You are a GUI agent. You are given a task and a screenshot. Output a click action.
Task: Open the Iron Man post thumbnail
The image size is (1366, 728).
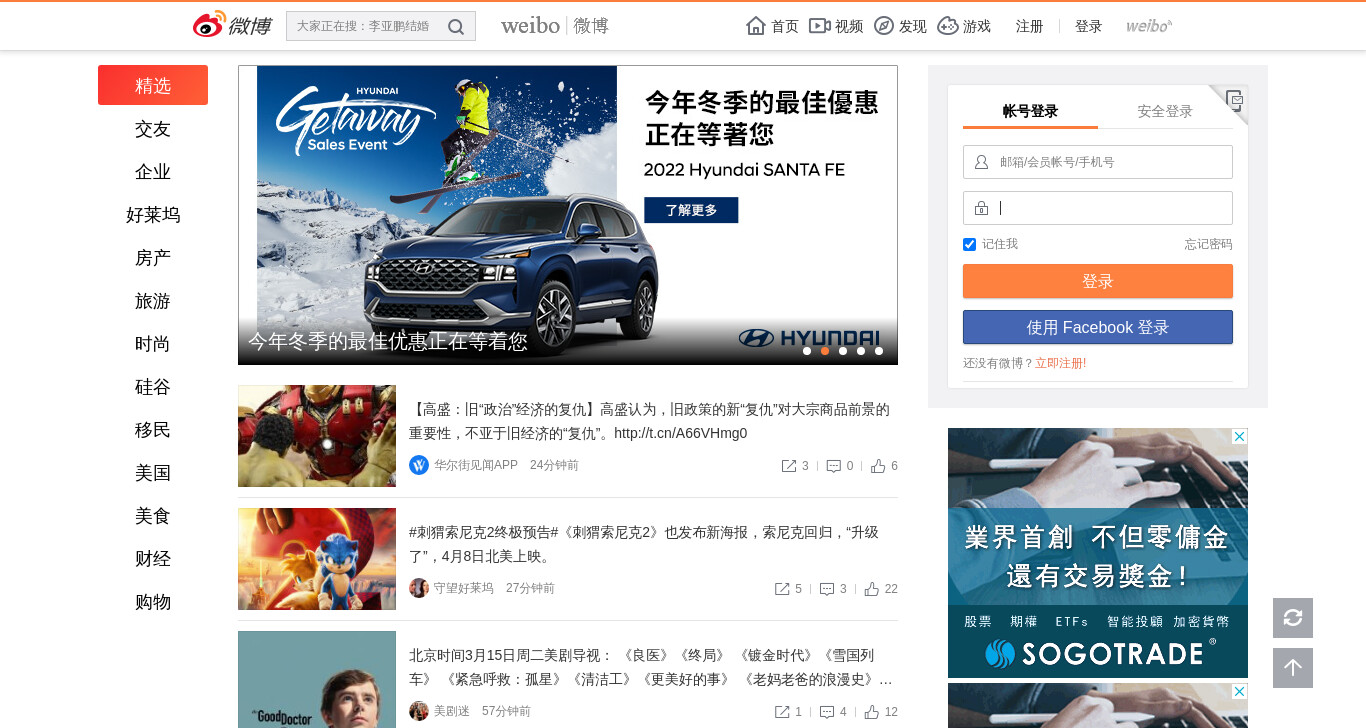coord(317,436)
